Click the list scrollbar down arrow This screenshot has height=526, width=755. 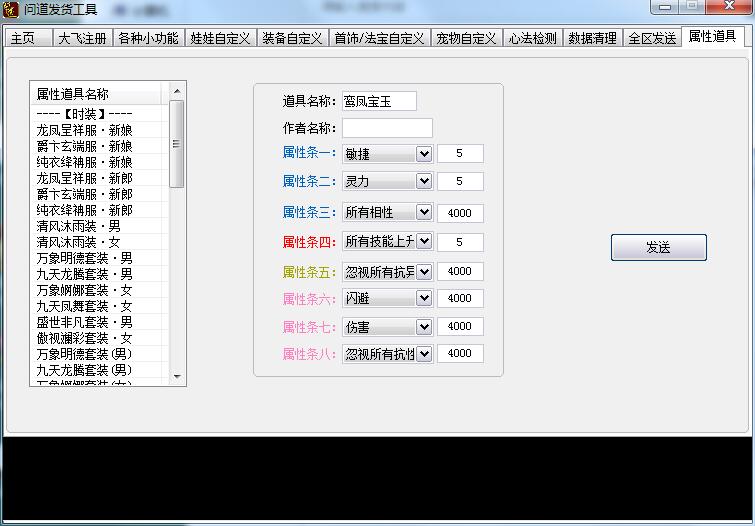pyautogui.click(x=178, y=377)
